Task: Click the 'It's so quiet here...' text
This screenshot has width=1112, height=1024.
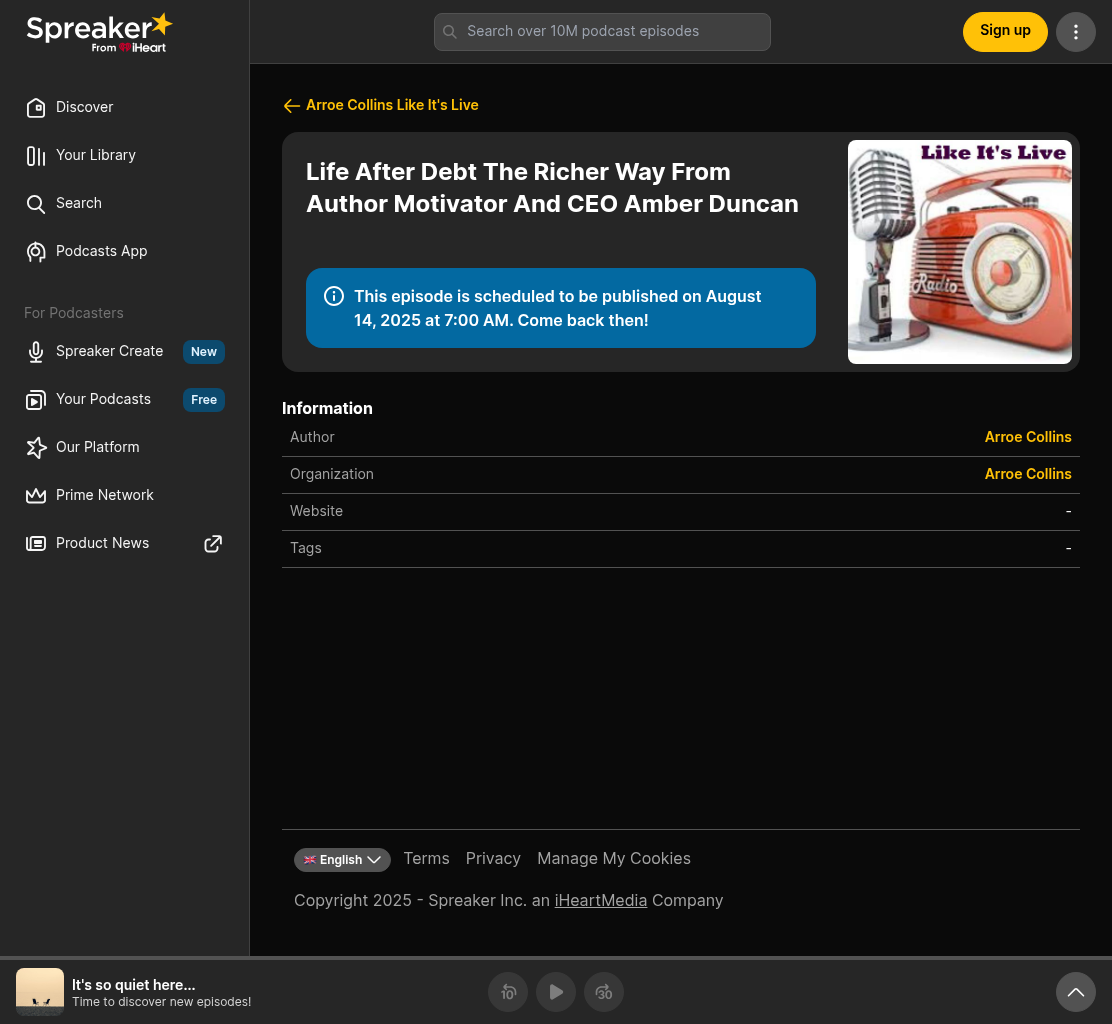Action: [133, 985]
